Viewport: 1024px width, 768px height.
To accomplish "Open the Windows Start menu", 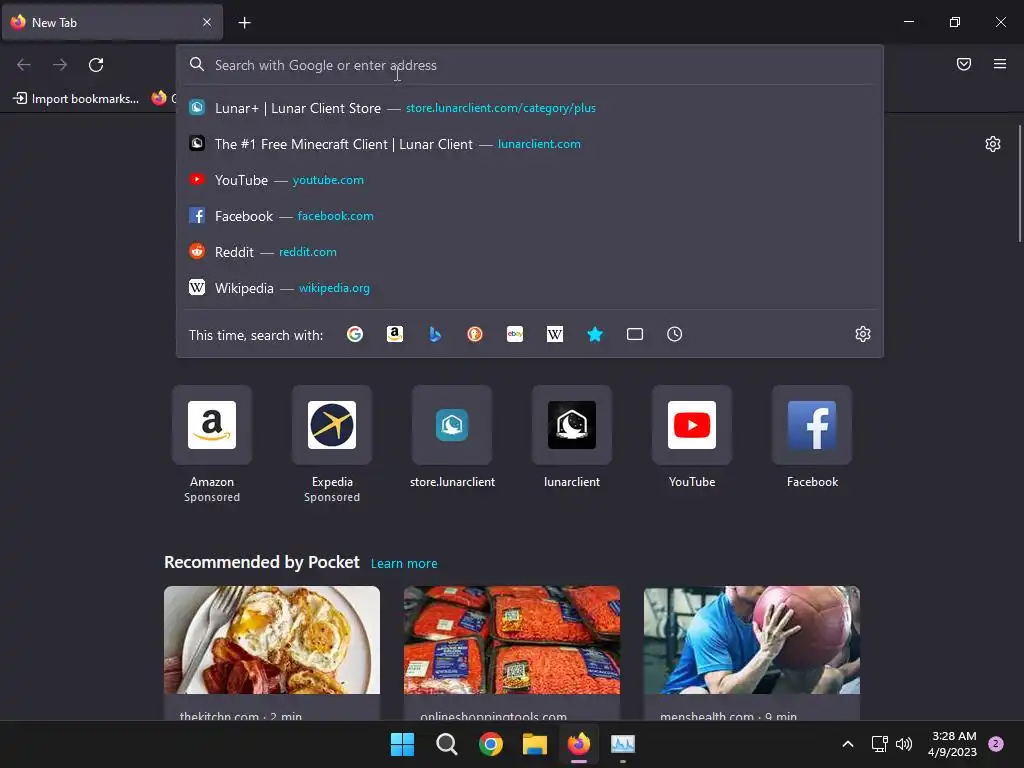I will pos(402,744).
